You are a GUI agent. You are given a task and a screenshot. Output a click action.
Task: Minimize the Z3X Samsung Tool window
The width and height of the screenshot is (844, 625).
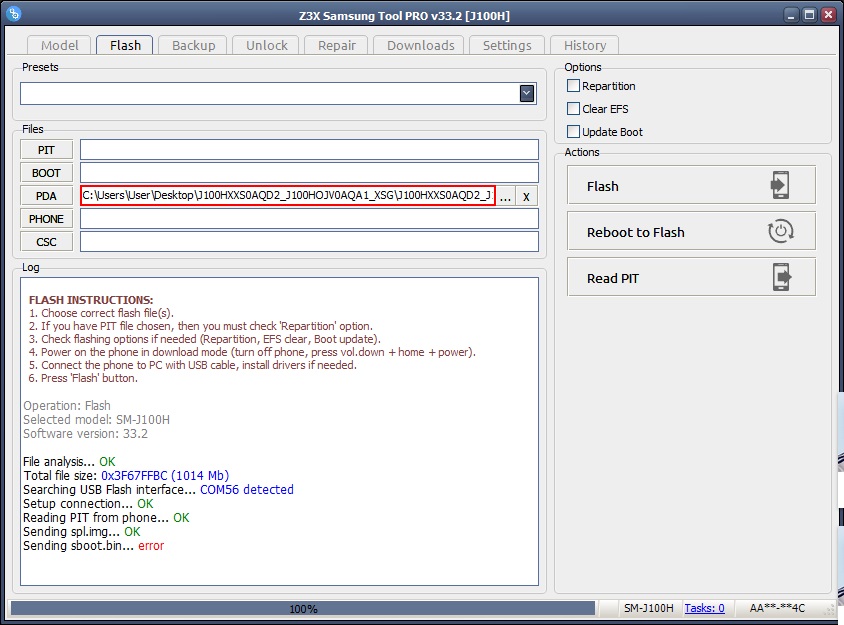[x=791, y=15]
